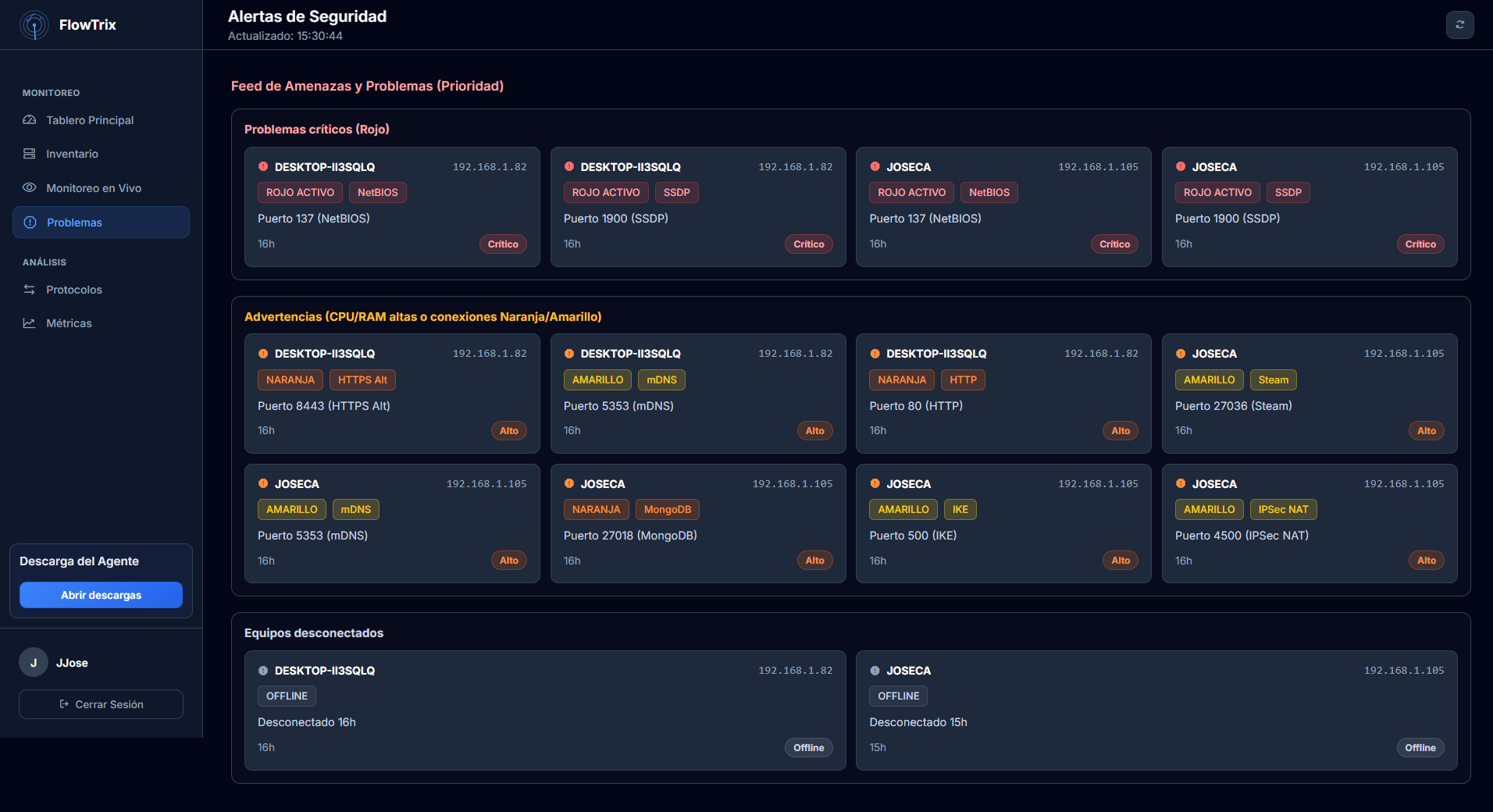Click the IPSec NAT tag badge

(x=1283, y=510)
